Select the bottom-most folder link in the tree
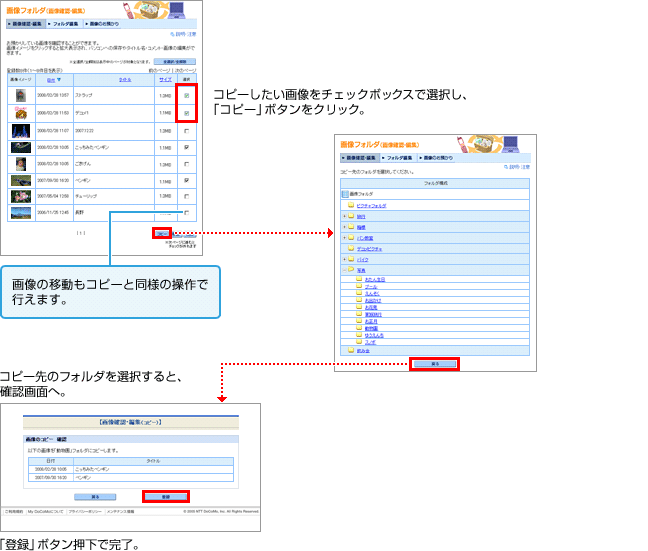Screen dimensions: 648x551 [x=363, y=351]
